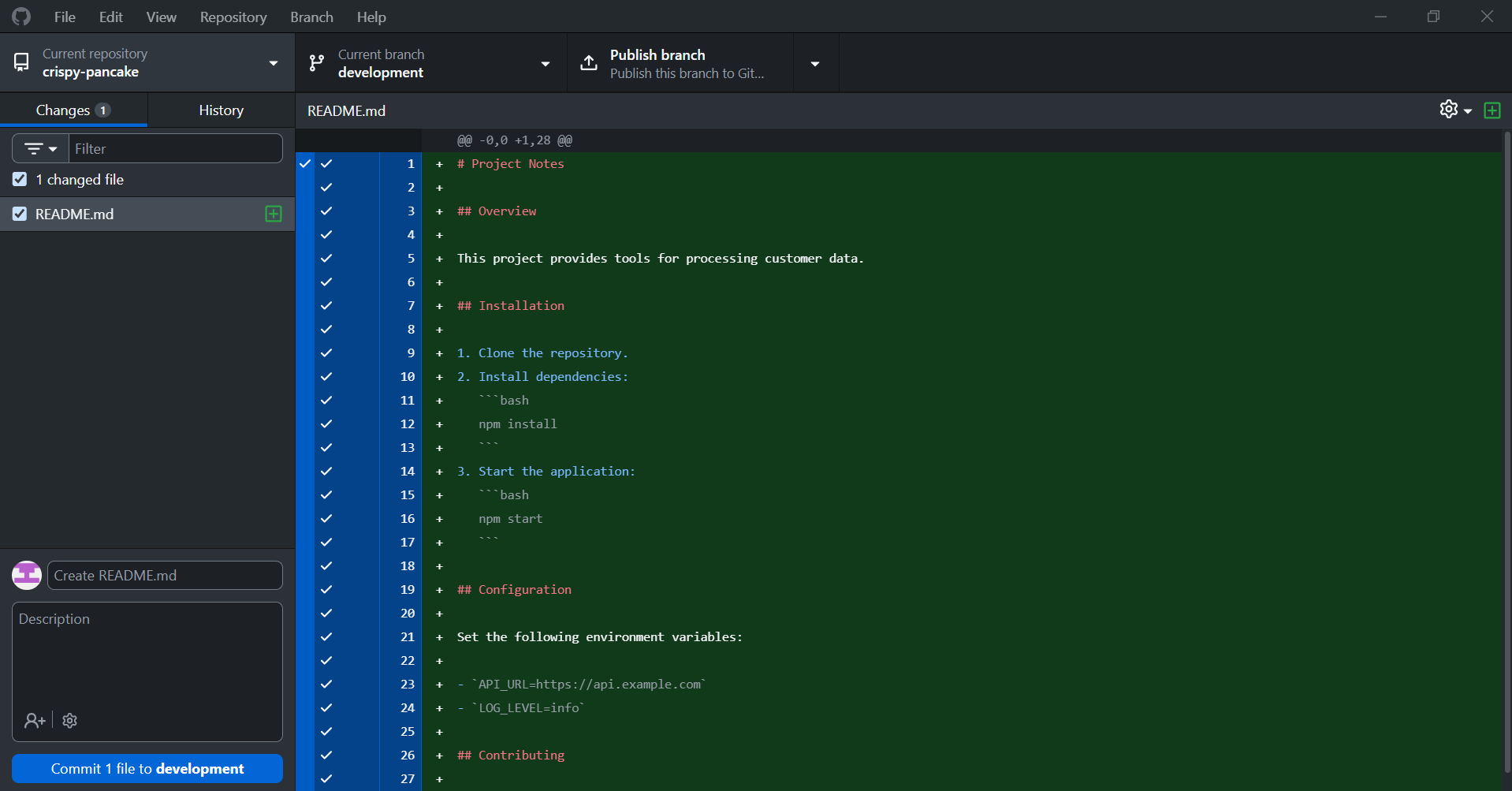Click the diff vertical scrollbar
This screenshot has width=1512, height=791.
point(1506,453)
